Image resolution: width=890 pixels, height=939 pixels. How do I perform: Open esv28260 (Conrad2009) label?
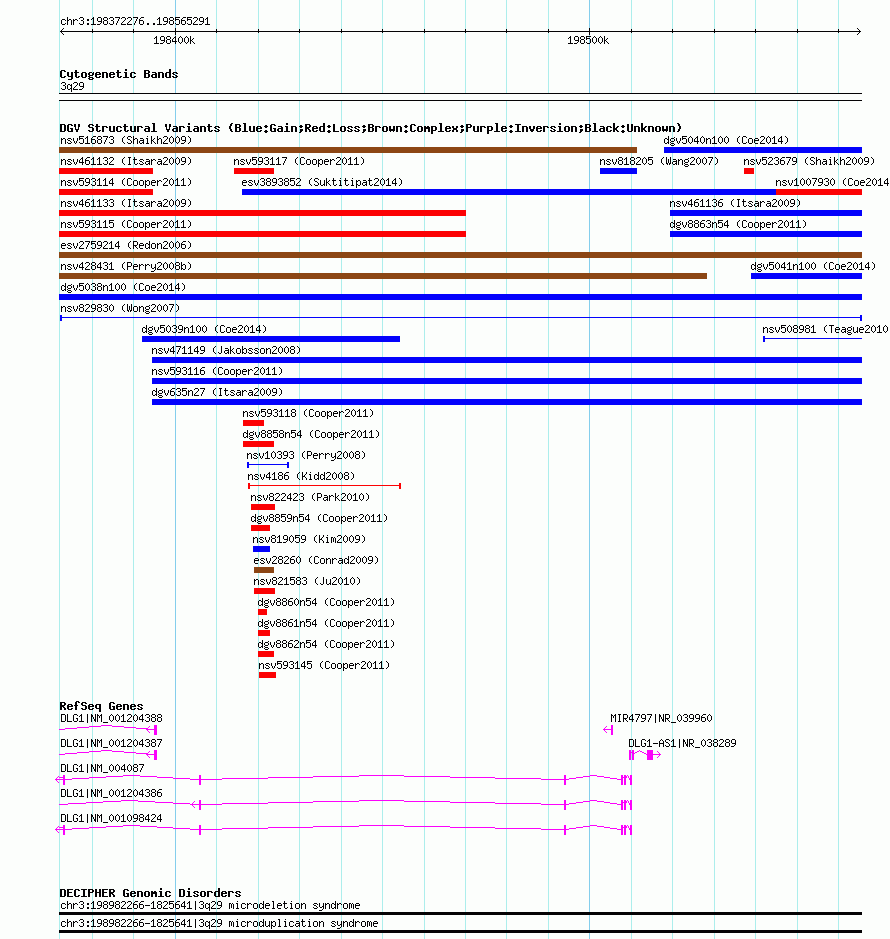[316, 560]
